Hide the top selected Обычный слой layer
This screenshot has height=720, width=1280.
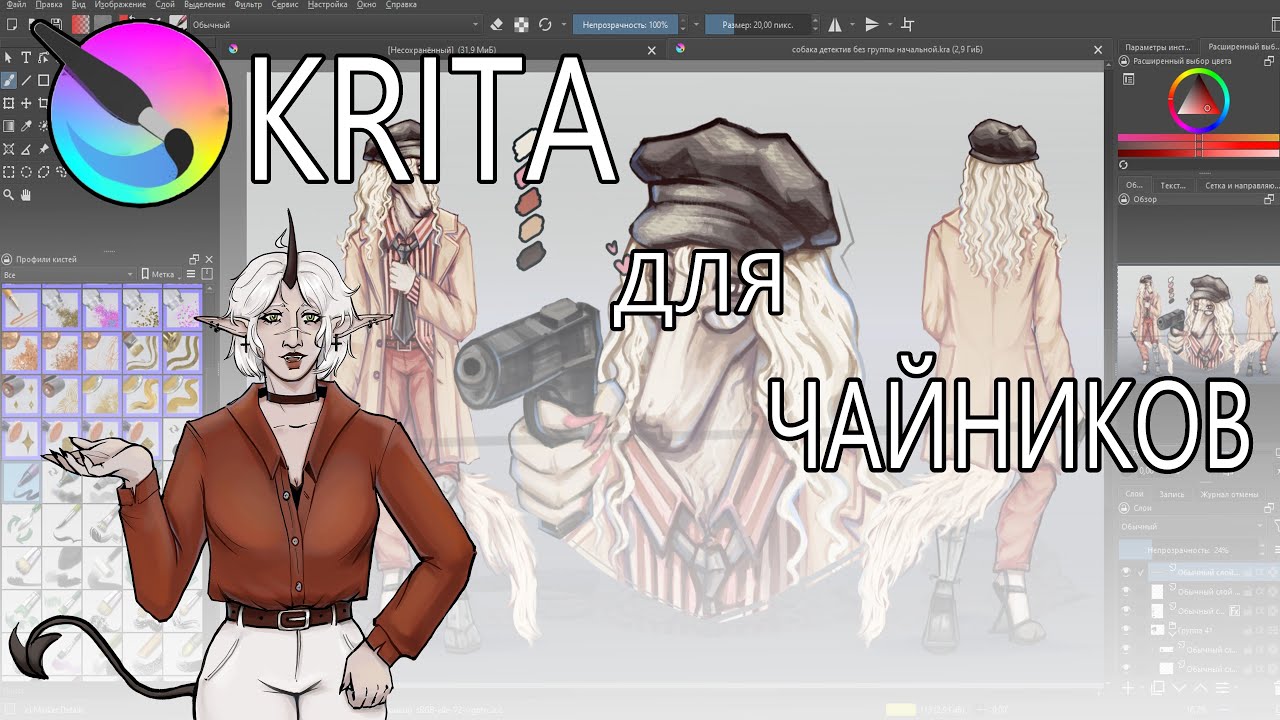pos(1126,572)
